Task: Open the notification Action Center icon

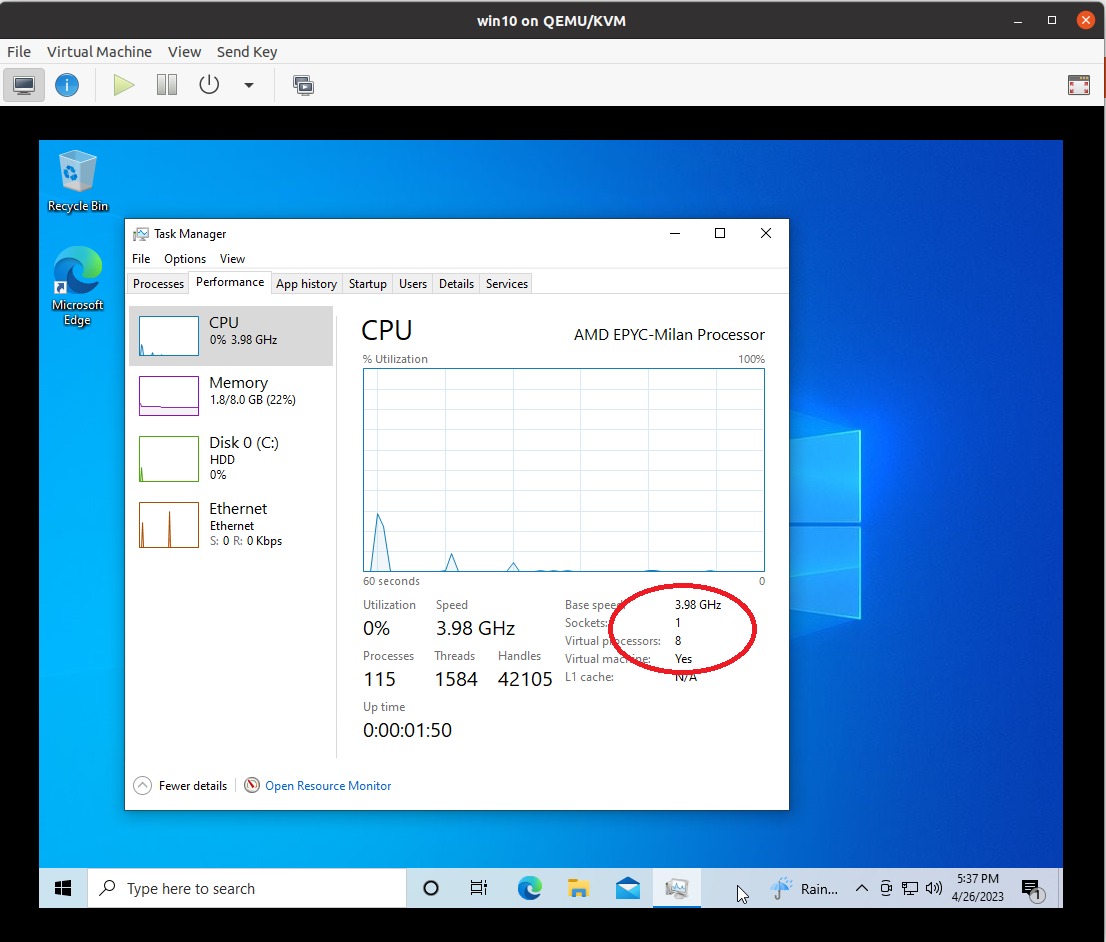Action: click(1032, 889)
